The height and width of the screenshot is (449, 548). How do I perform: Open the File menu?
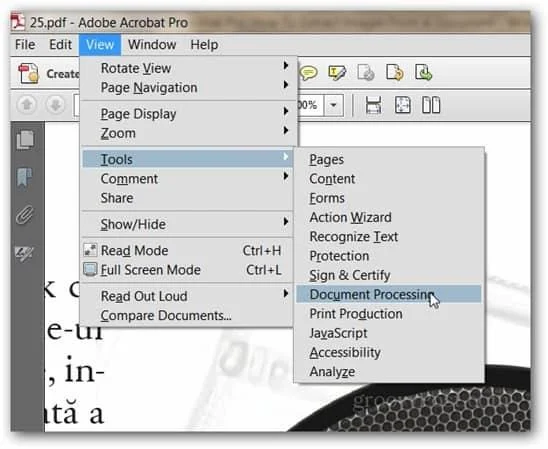coord(25,45)
